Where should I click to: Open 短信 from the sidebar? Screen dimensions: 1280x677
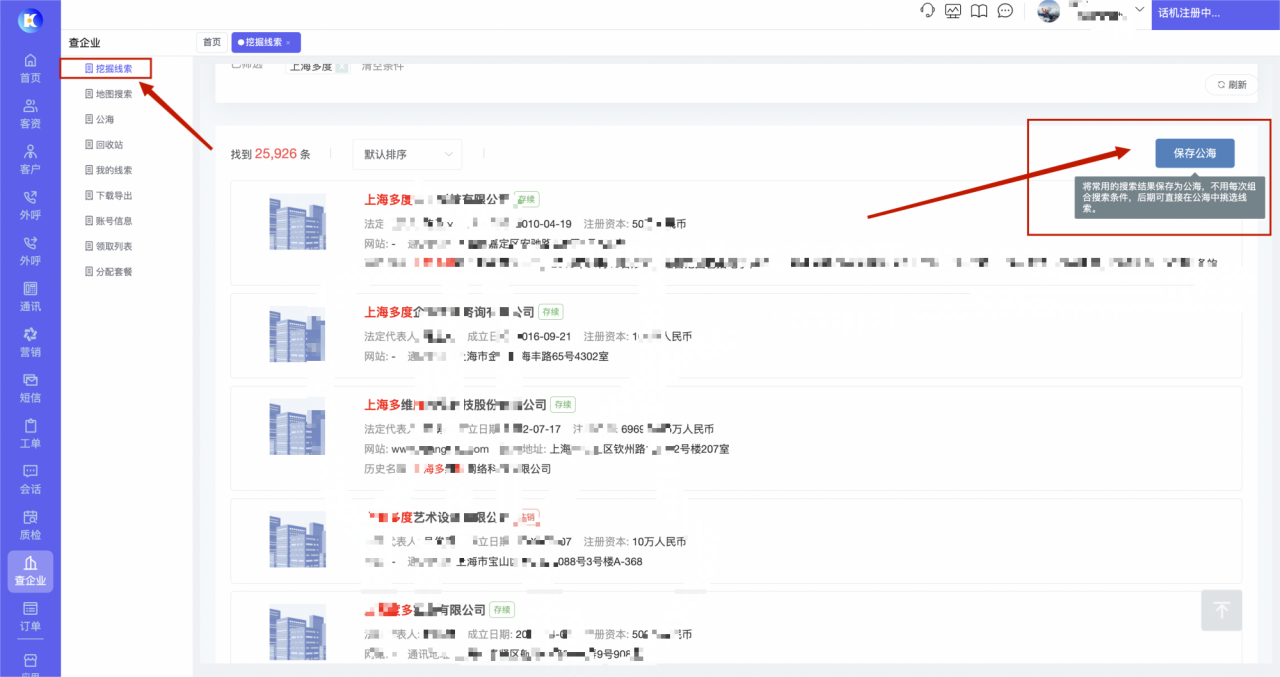point(30,388)
